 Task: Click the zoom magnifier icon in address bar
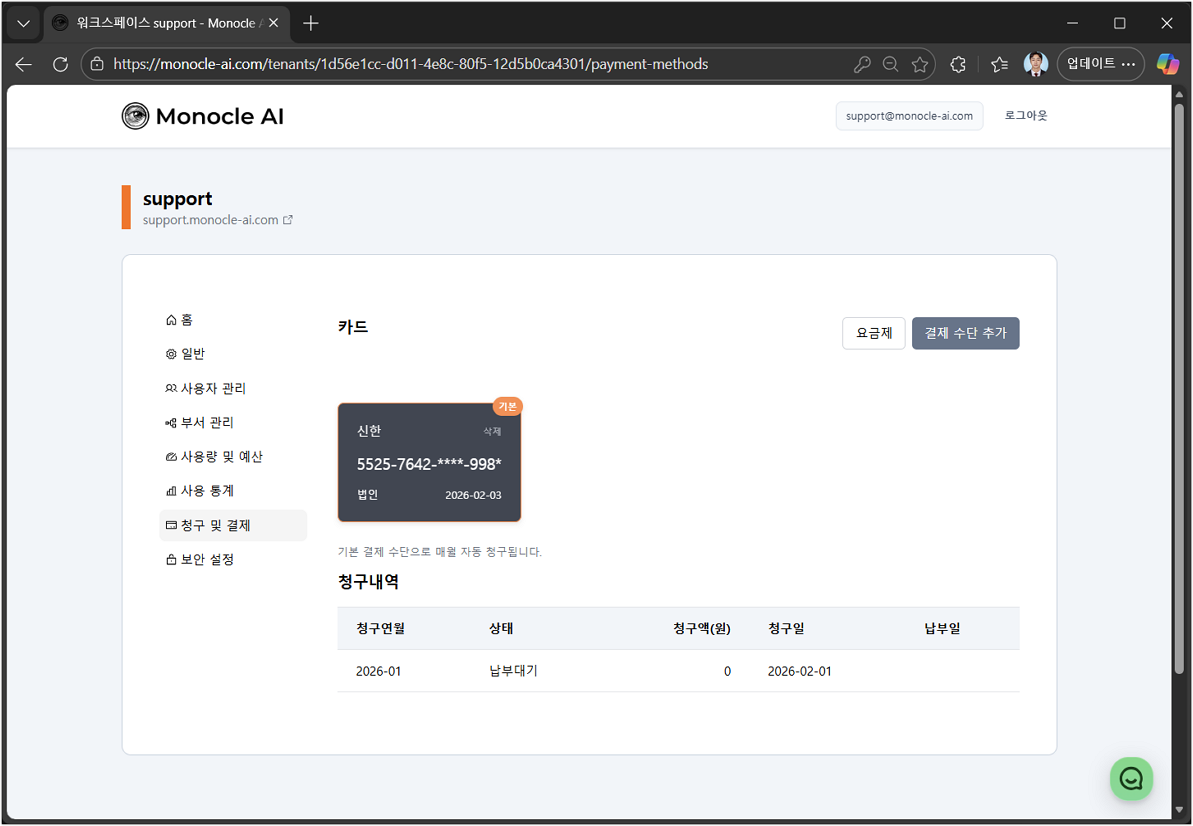890,64
